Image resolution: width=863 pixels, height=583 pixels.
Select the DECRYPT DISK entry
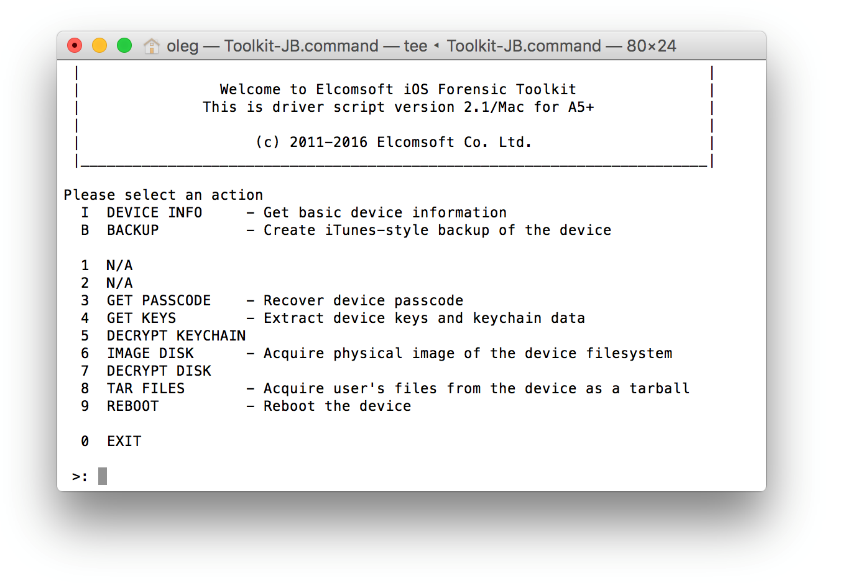158,371
